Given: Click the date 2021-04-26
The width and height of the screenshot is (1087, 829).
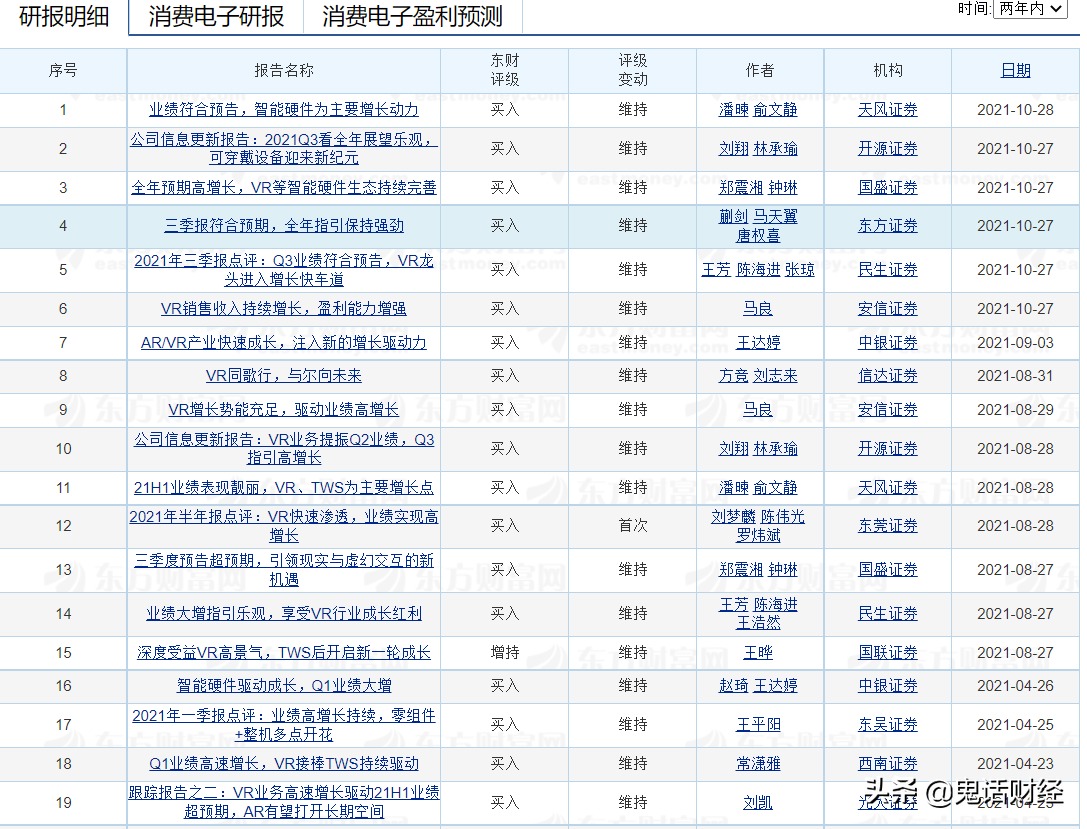Looking at the screenshot, I should coord(1016,686).
